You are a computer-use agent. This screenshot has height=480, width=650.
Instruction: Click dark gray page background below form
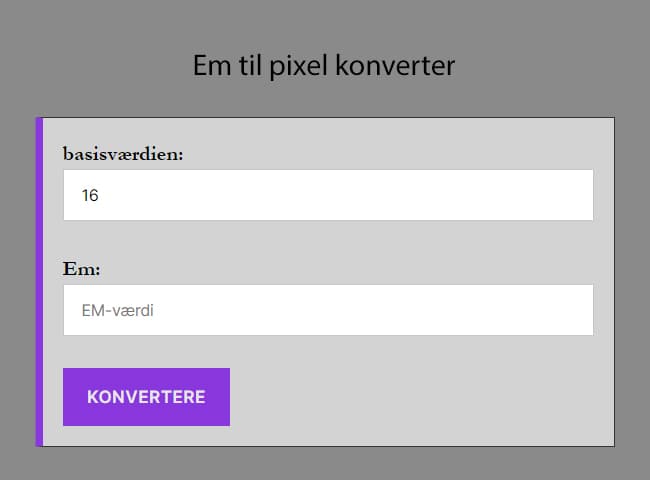tap(324, 464)
